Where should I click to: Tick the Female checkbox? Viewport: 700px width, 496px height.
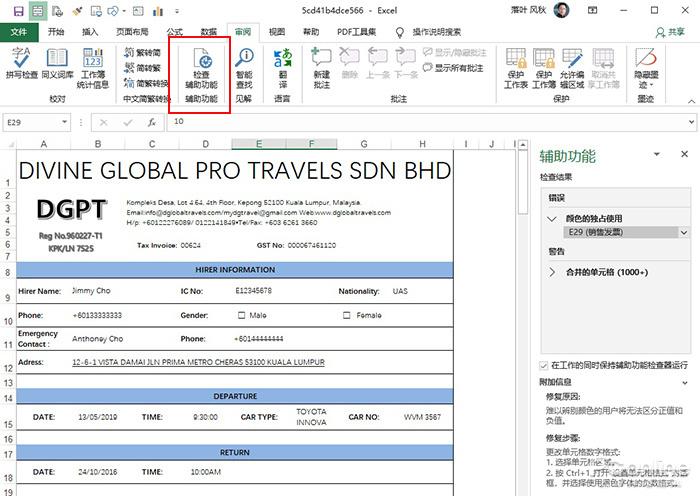coord(346,315)
